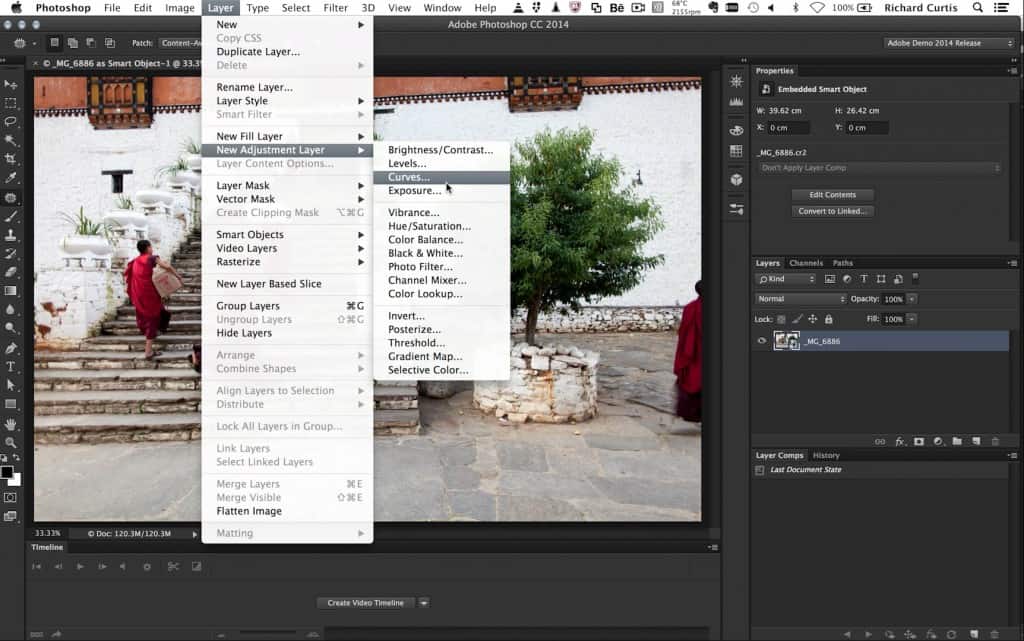
Task: Switch to Paths tab
Action: point(842,263)
